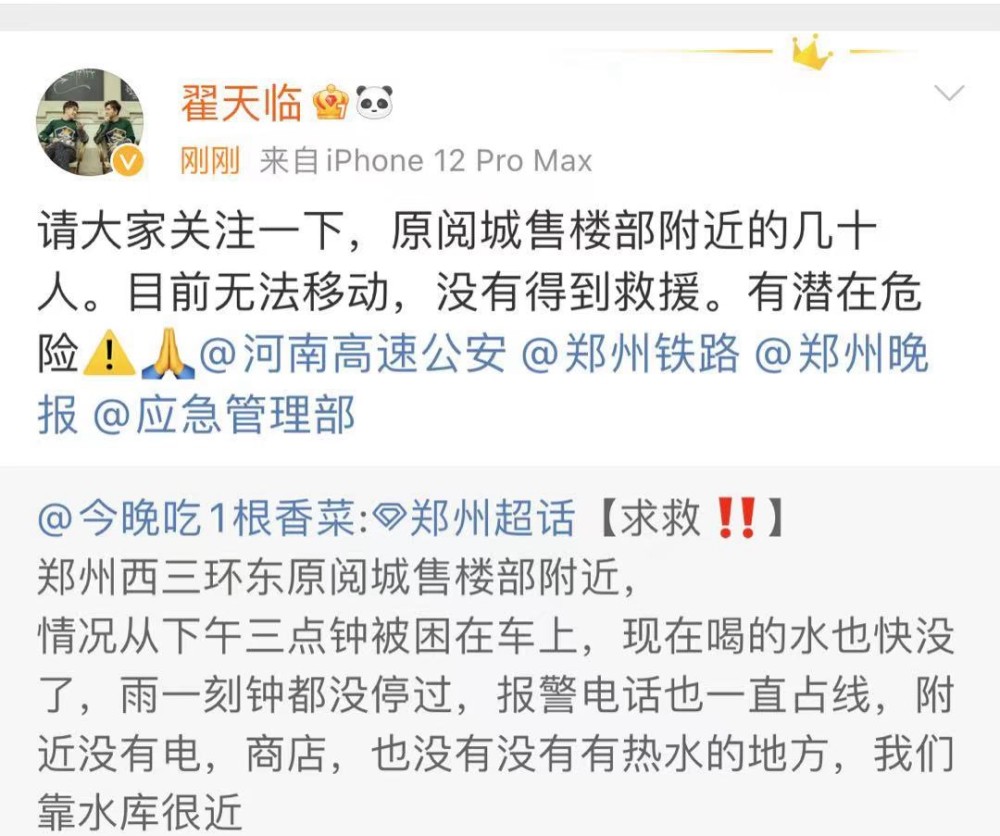Tap the yellow warning triangle emoji

click(x=109, y=352)
